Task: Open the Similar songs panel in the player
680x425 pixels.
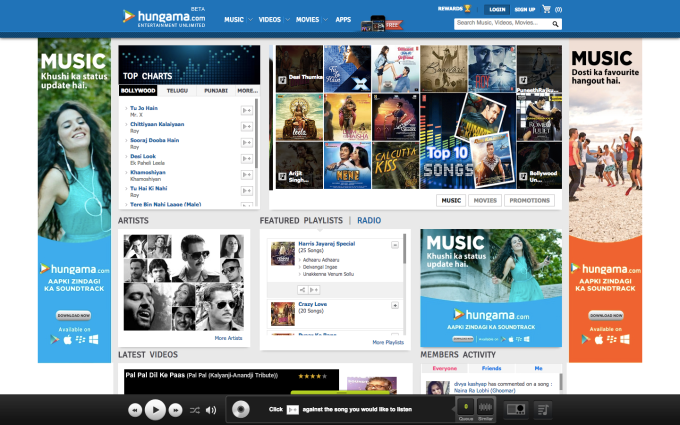Action: (485, 409)
